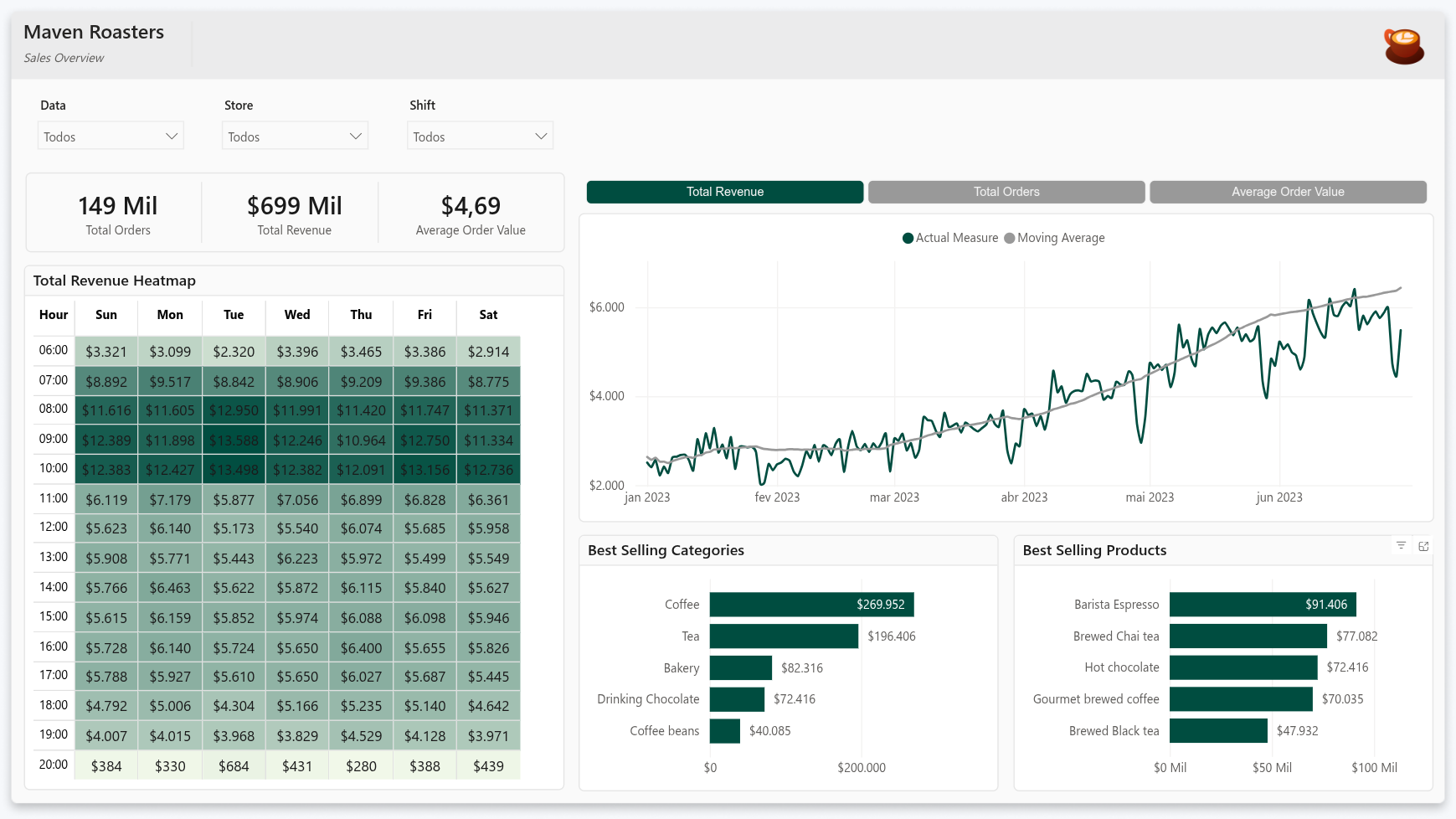Click the heatmap cell $684

pos(234,766)
